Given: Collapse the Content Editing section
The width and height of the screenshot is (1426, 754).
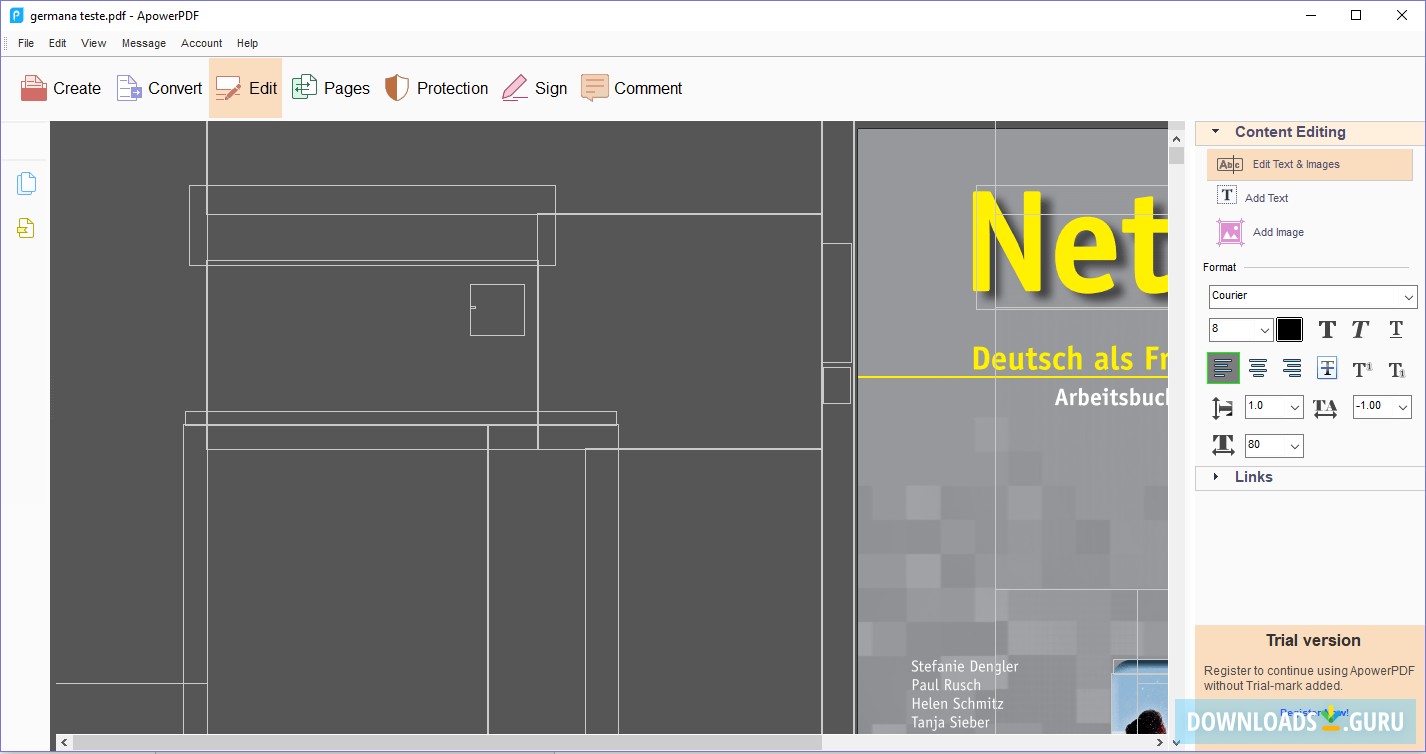Looking at the screenshot, I should pyautogui.click(x=1215, y=131).
